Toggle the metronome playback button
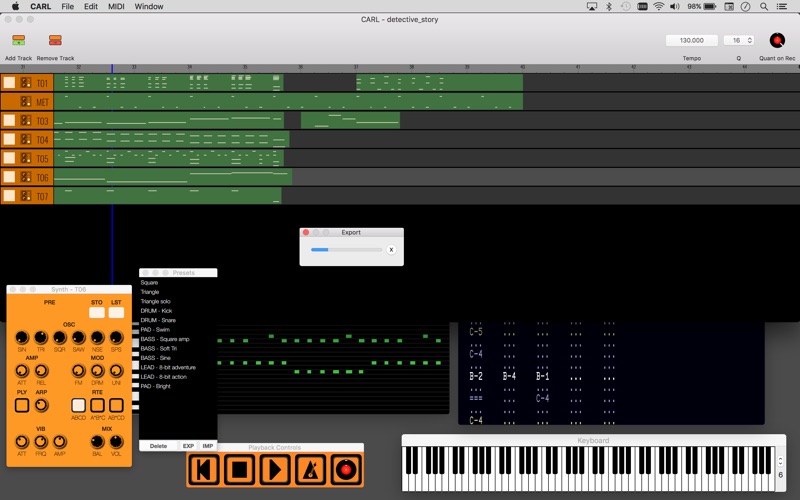Viewport: 800px width, 500px height. point(310,469)
